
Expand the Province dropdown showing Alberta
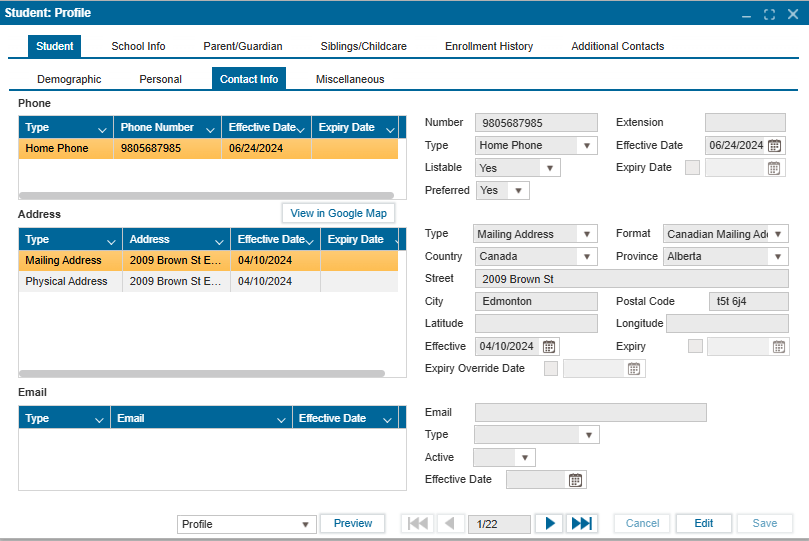click(778, 257)
